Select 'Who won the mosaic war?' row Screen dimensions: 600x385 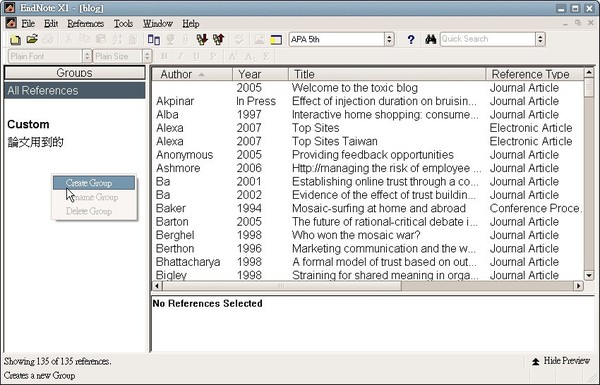(368, 235)
